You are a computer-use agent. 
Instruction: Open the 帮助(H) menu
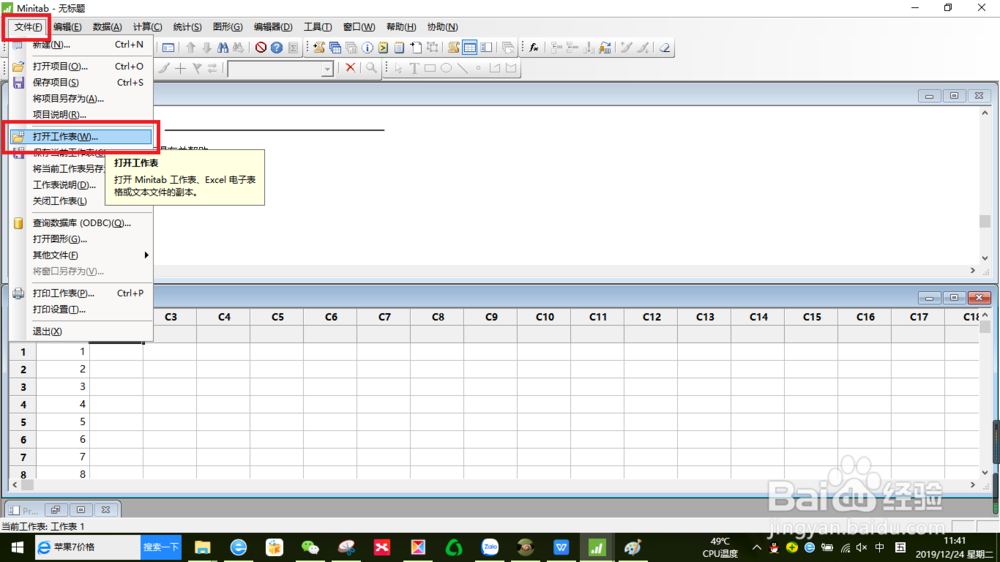(x=401, y=27)
